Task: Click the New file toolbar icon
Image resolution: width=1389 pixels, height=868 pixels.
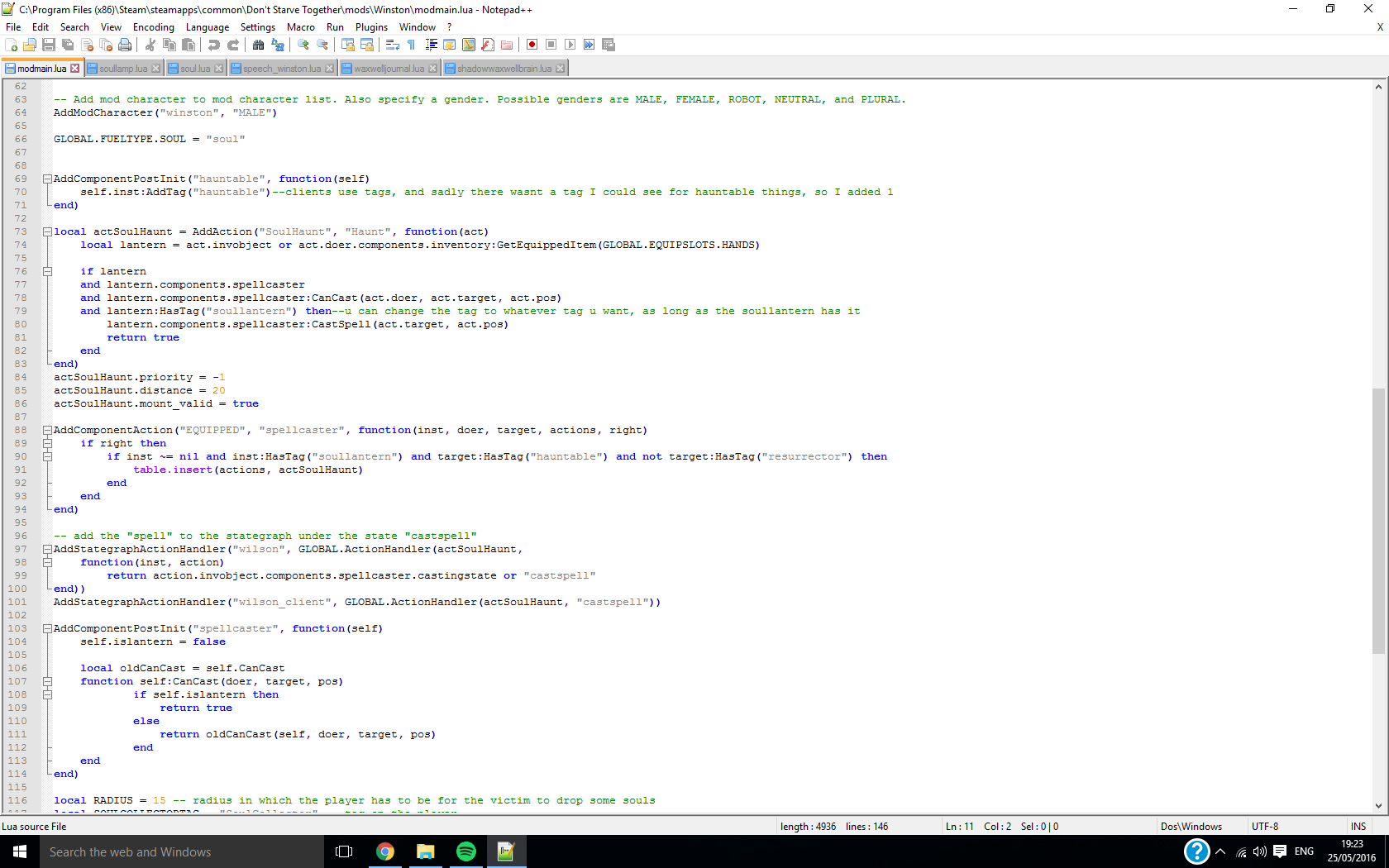Action: pyautogui.click(x=12, y=45)
